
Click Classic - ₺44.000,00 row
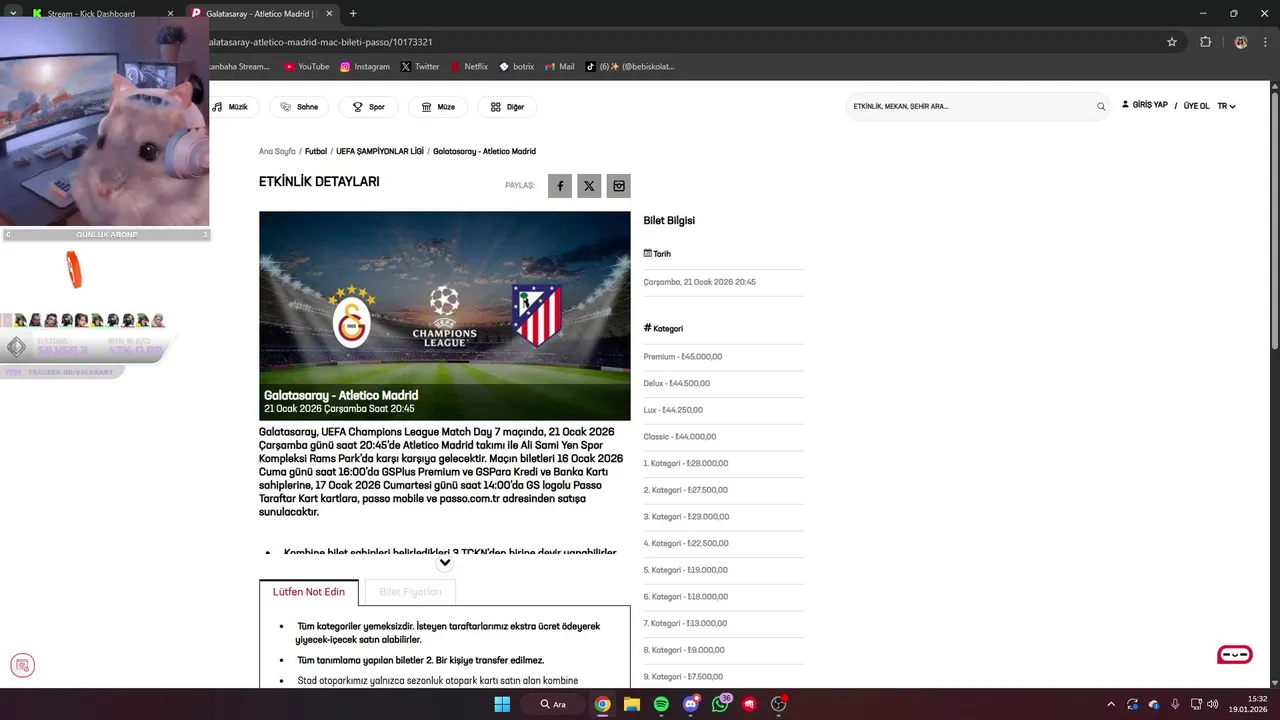point(724,437)
